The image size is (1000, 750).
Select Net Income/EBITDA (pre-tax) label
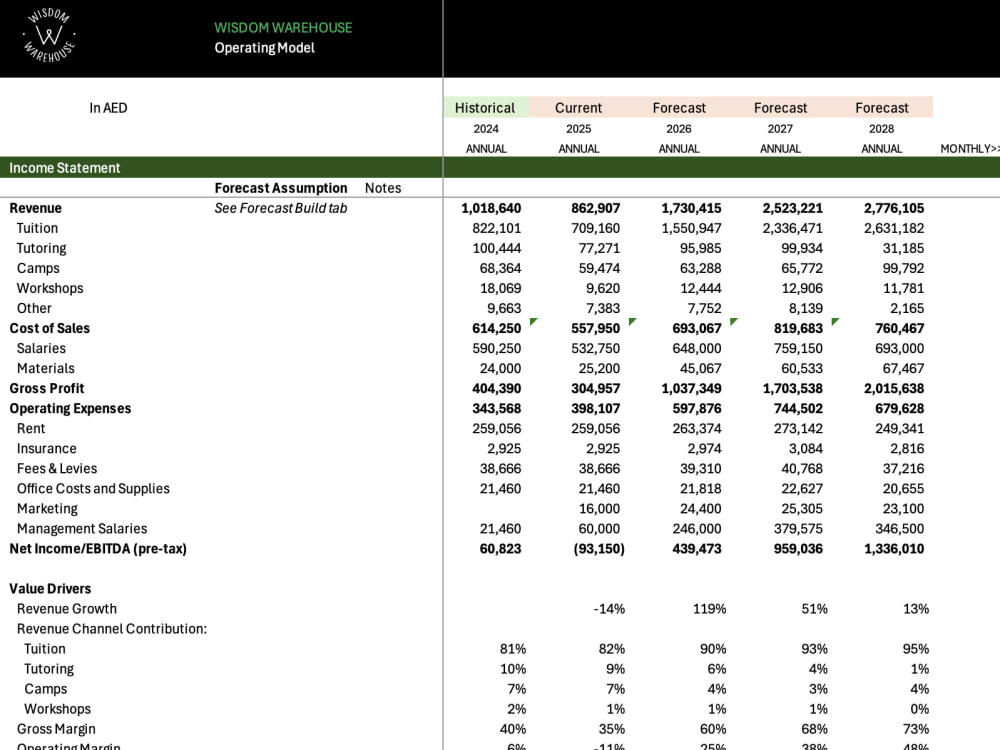pyautogui.click(x=98, y=549)
